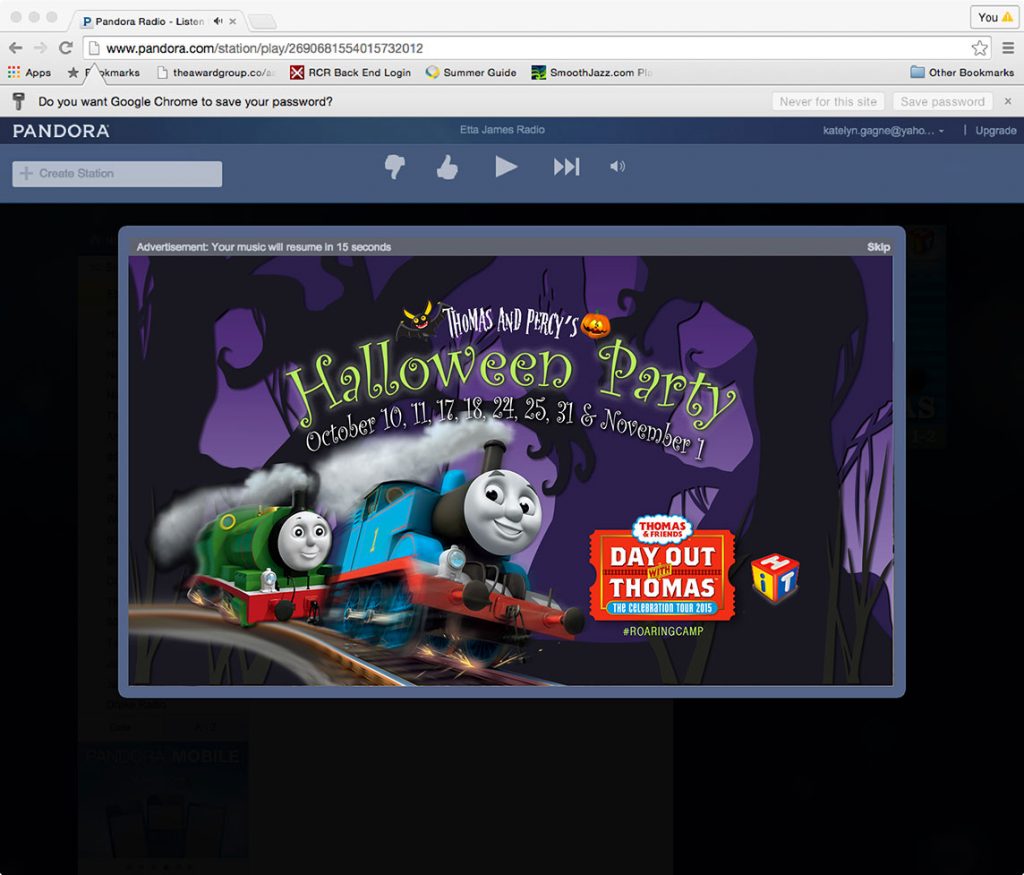Bookmark this page with star icon
Image resolution: width=1024 pixels, height=875 pixels.
pos(979,48)
